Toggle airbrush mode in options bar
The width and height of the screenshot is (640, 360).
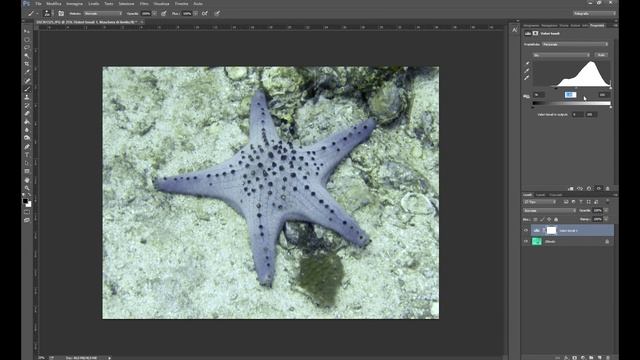(x=204, y=13)
